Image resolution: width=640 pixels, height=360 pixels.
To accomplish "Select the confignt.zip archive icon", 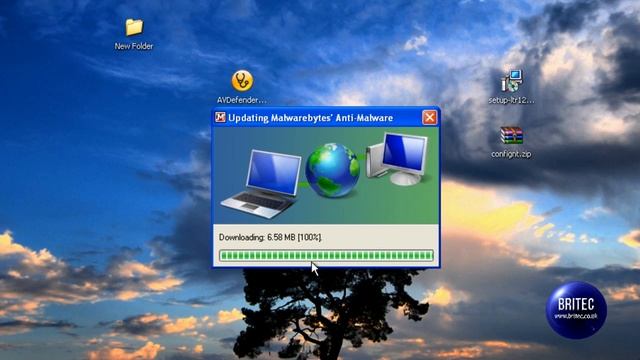I will coord(511,136).
